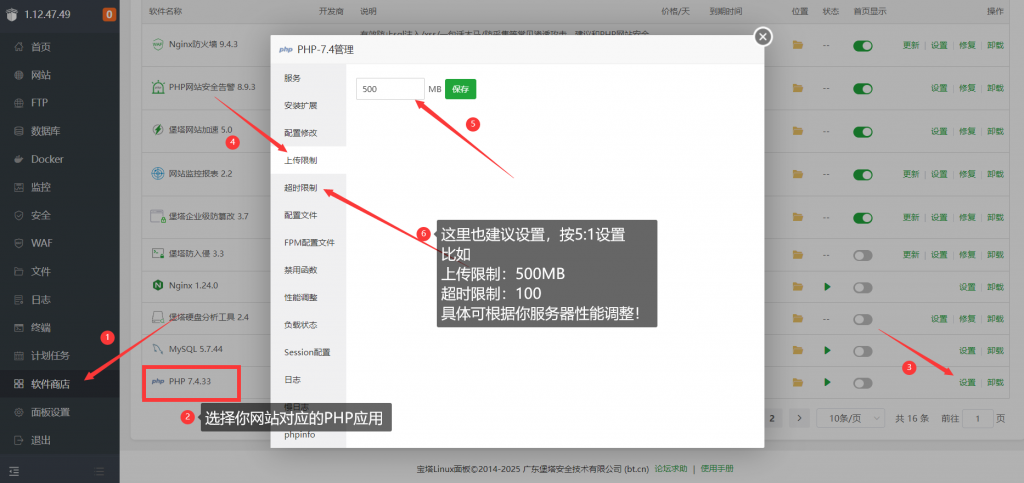Toggle homepage display for 堡塔企业级防篡改 3.7
The width and height of the screenshot is (1024, 483).
click(x=863, y=217)
